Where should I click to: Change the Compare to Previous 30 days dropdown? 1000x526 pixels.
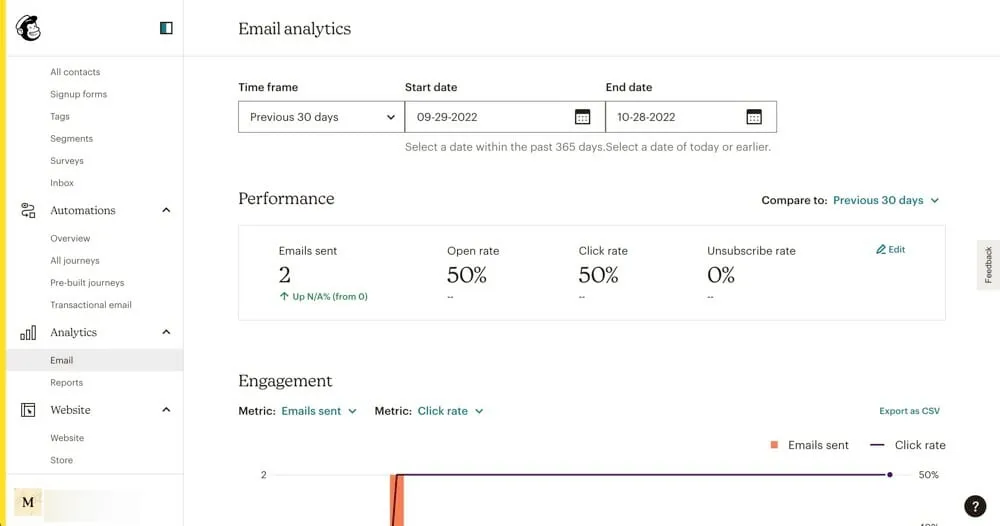[x=886, y=200]
